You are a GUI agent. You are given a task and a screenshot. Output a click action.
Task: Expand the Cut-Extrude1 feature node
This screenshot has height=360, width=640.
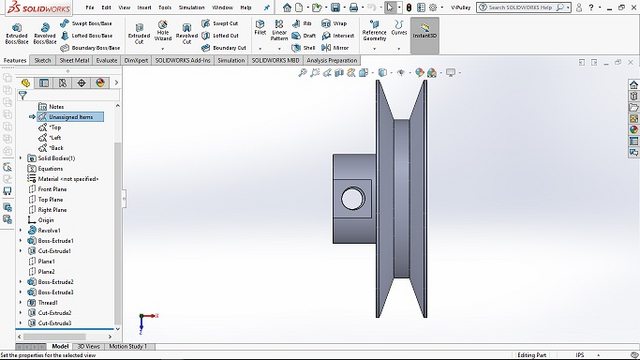click(x=20, y=251)
